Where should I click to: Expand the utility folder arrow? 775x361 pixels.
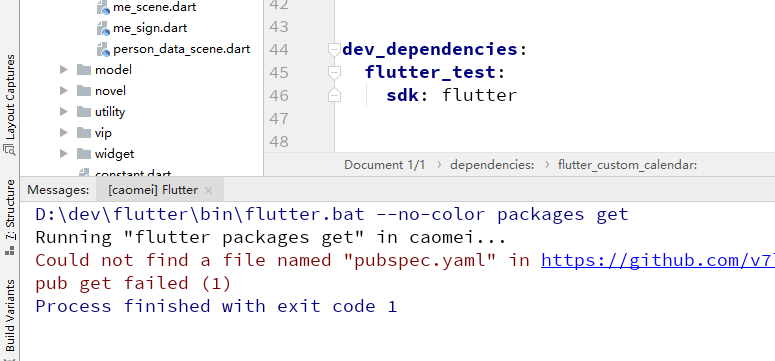63,112
